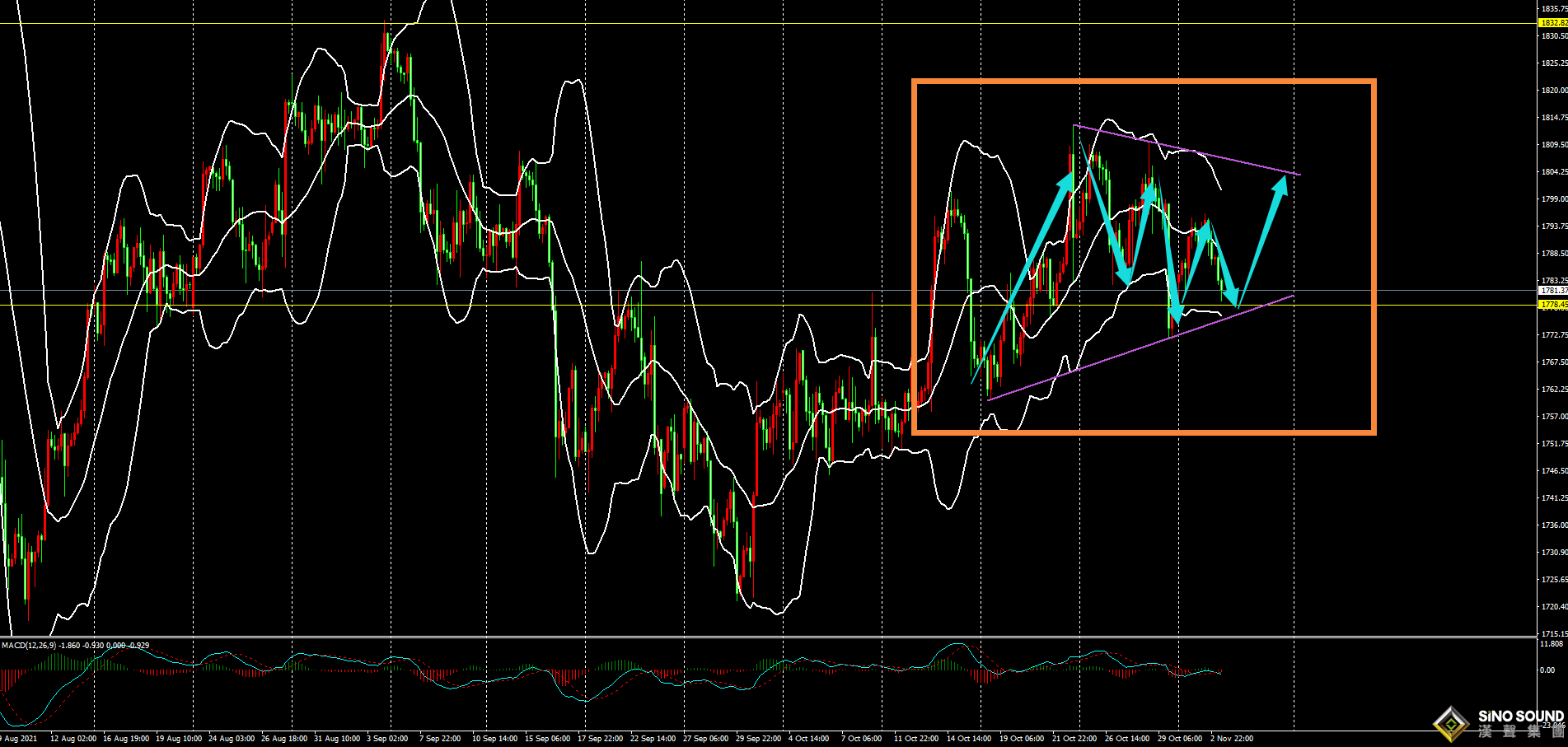
Task: Click the 2 Nov 22:00 date label
Action: (1231, 739)
